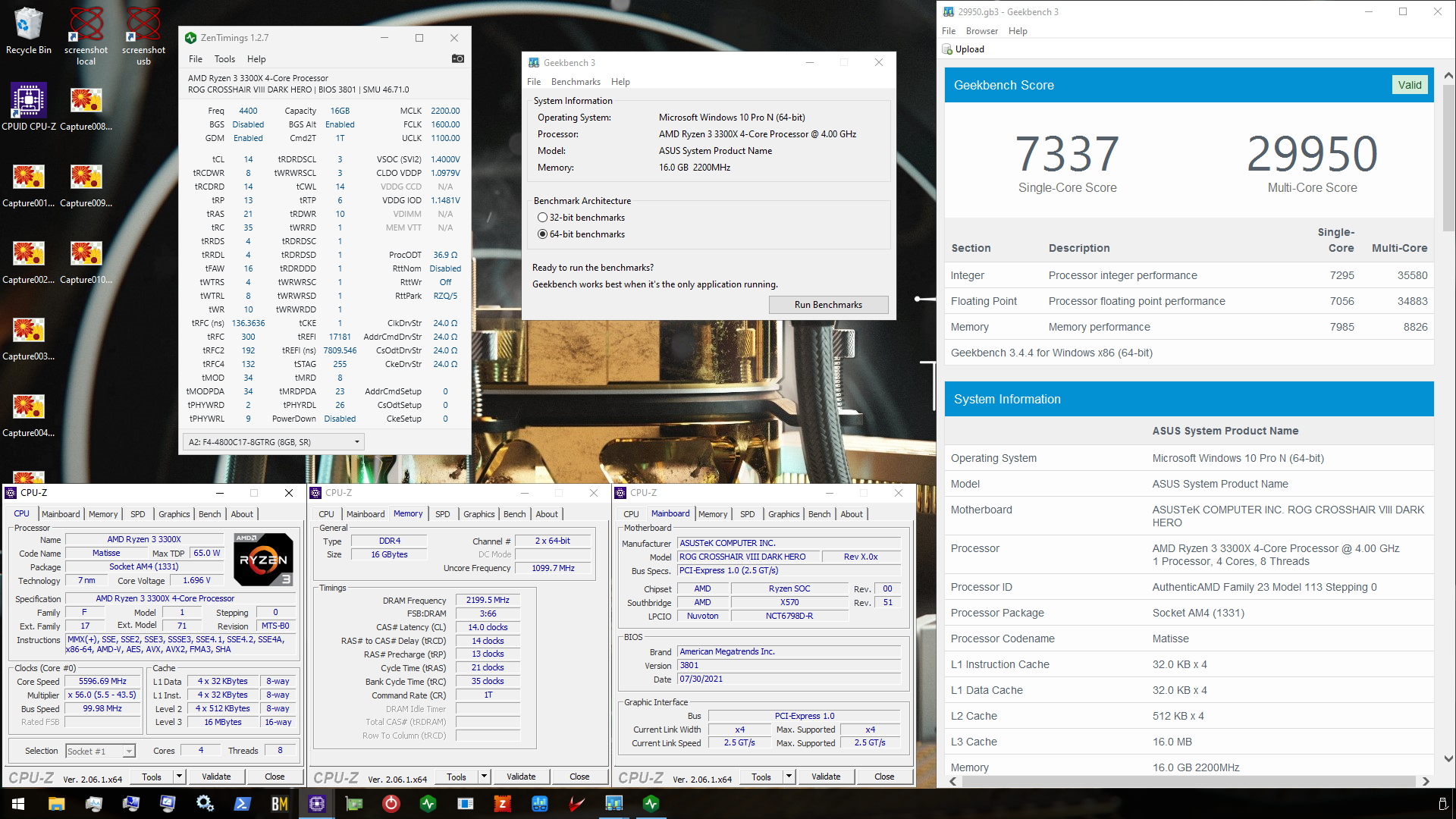Screen dimensions: 1456x819
Task: Click the scroll down arrow in Geekbench results
Action: (x=1448, y=758)
